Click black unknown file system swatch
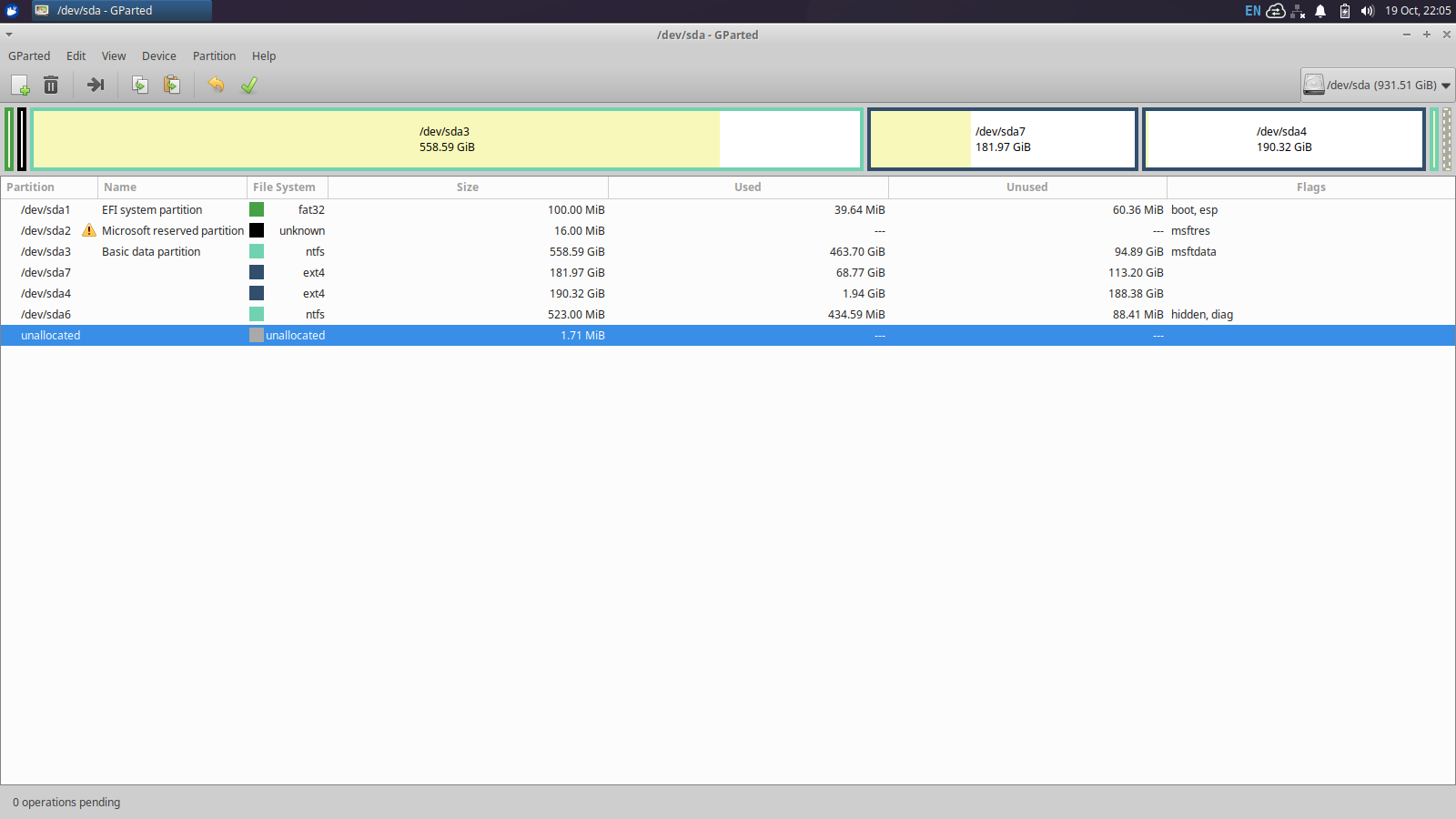1456x819 pixels. [x=257, y=230]
